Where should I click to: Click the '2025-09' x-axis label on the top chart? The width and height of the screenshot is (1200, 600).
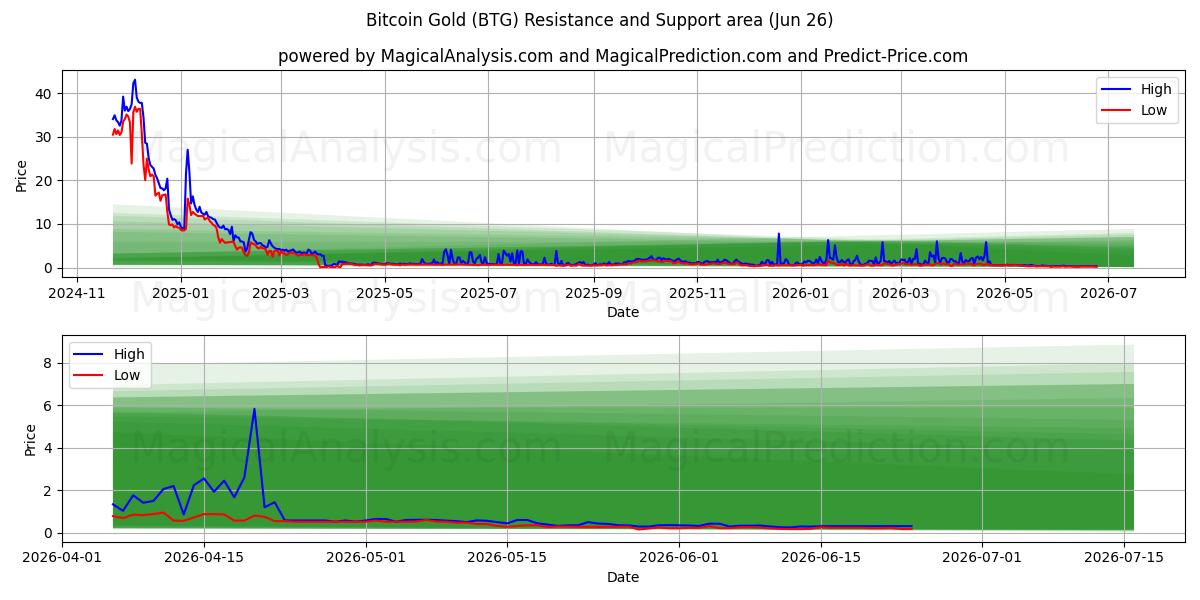pyautogui.click(x=593, y=293)
